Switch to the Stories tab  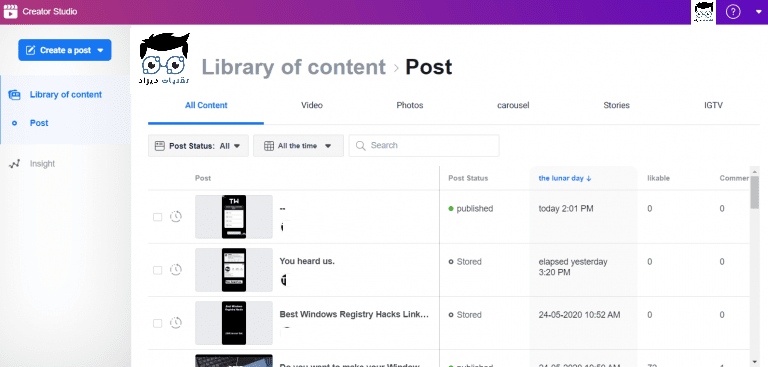tap(616, 105)
